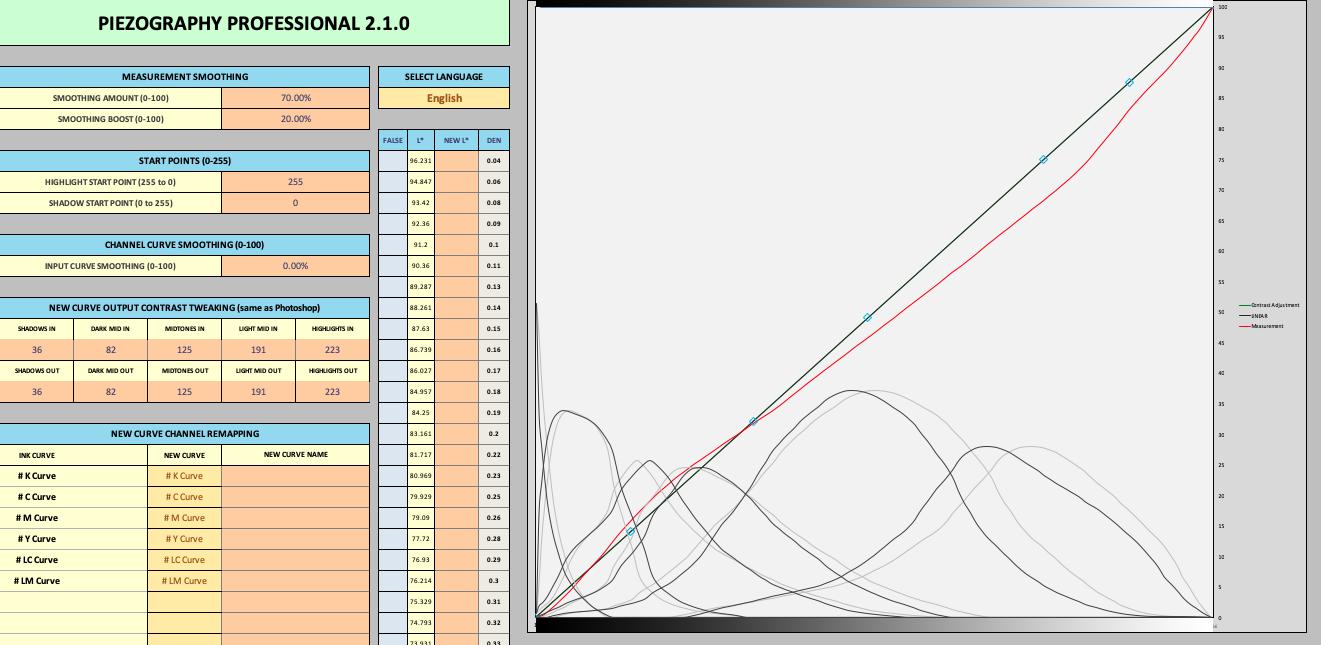Click the SELECT LANGUAGE header cell
The image size is (1321, 645).
(444, 76)
